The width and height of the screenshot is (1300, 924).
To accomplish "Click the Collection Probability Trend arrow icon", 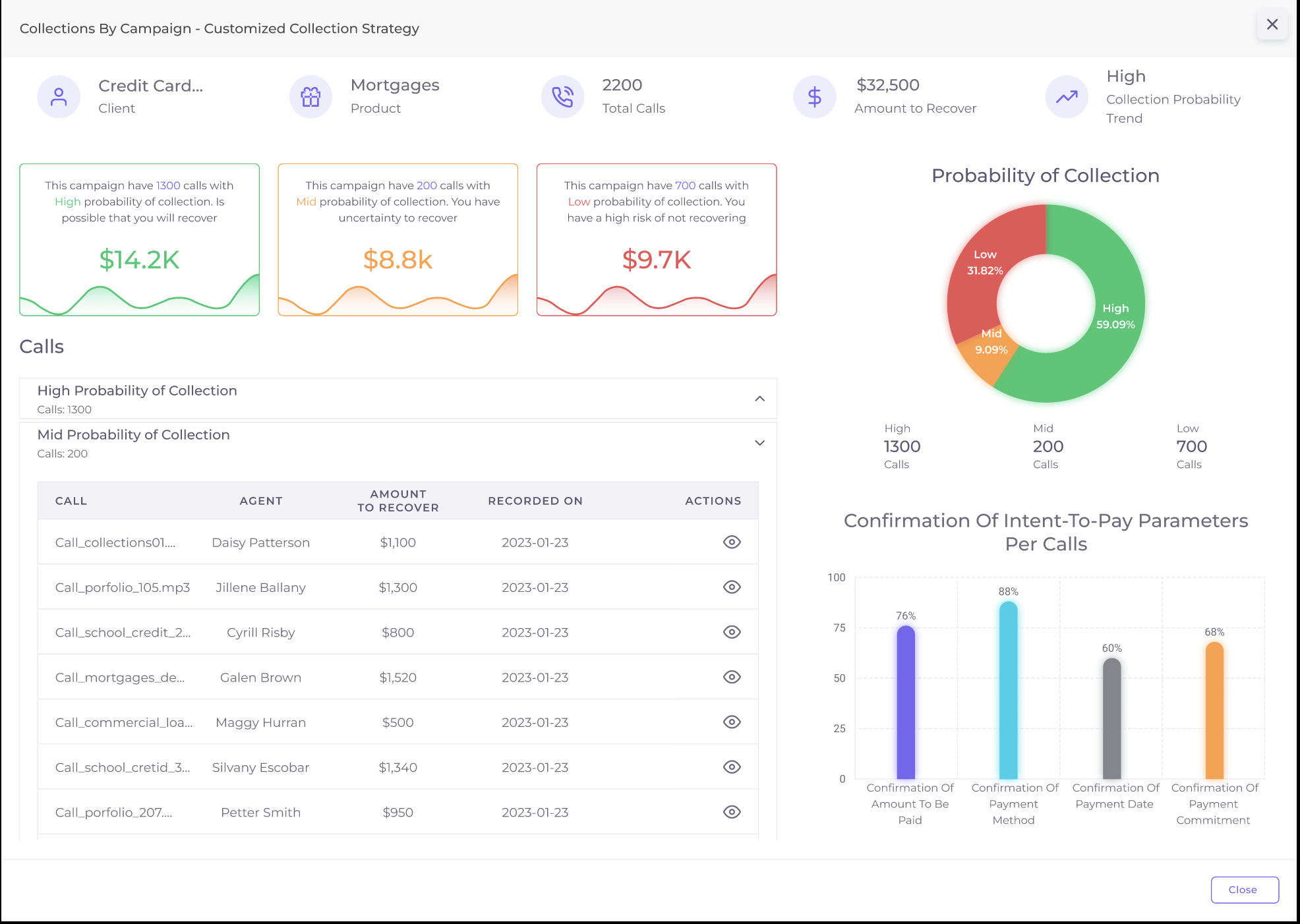I will 1066,97.
